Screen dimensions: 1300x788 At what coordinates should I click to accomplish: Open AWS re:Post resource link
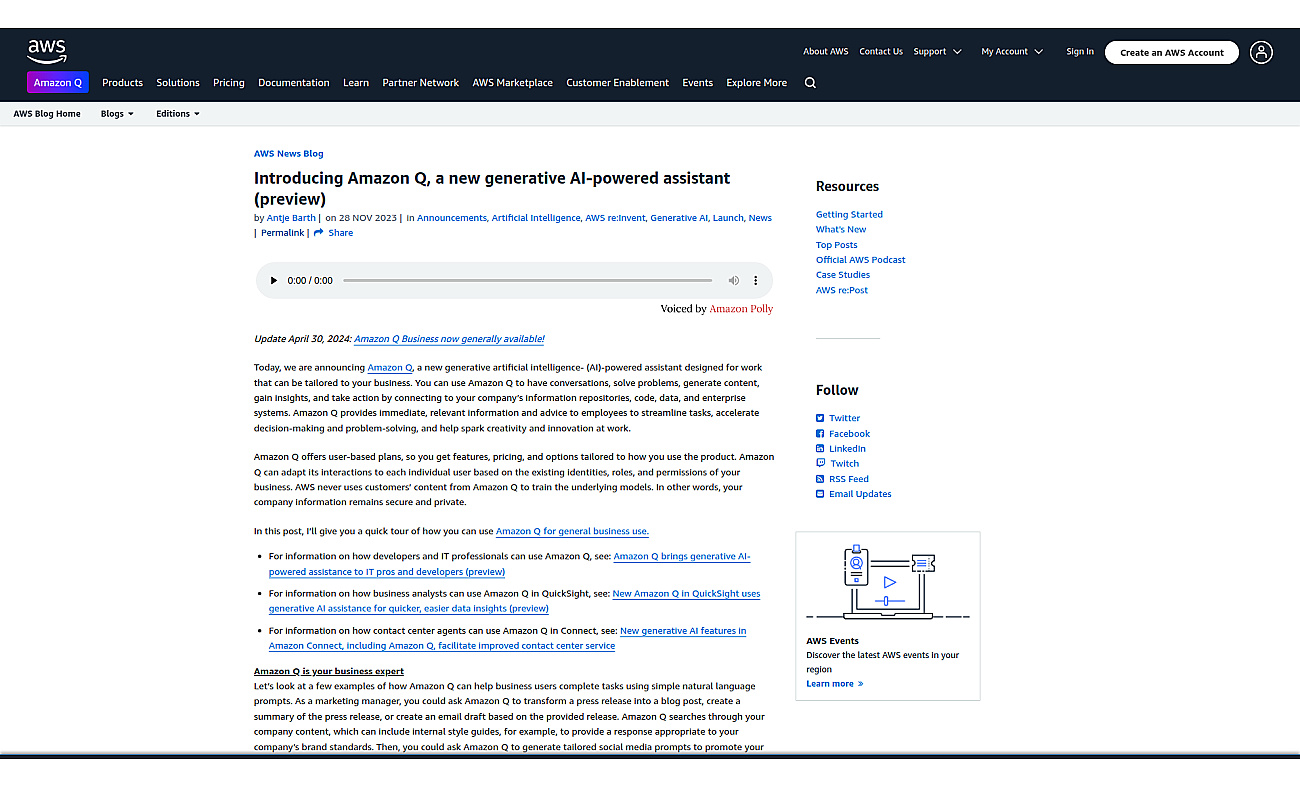[842, 291]
